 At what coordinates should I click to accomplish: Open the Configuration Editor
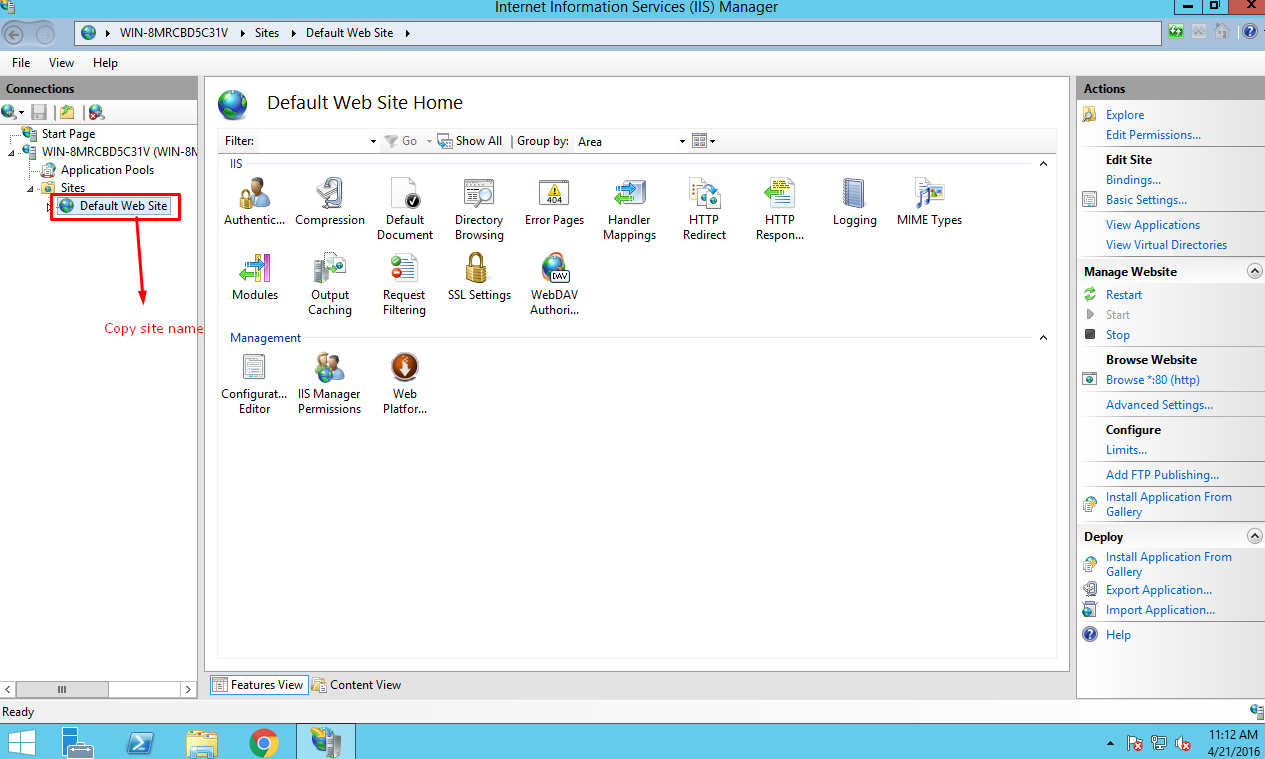255,383
